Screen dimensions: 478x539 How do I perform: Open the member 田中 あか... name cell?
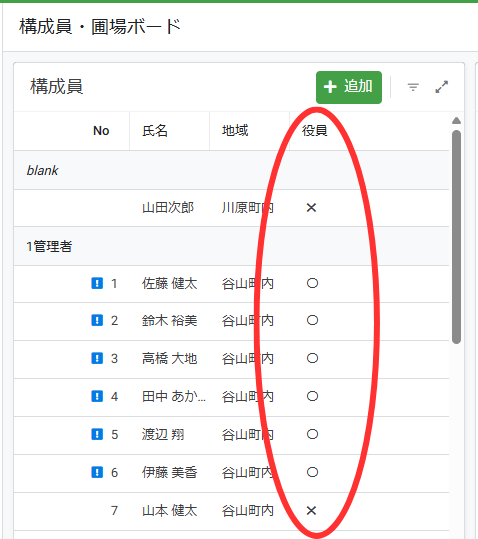point(174,397)
